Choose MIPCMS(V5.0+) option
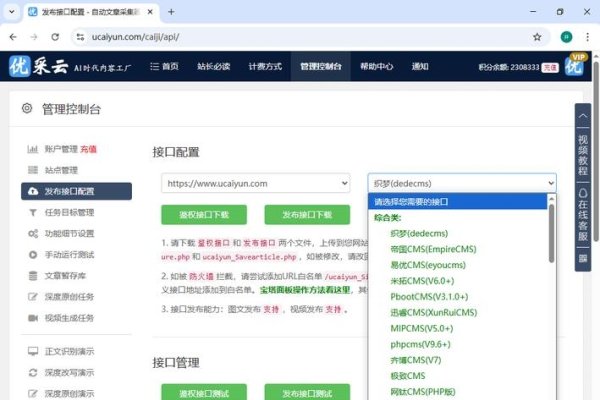The image size is (600, 400). point(422,328)
